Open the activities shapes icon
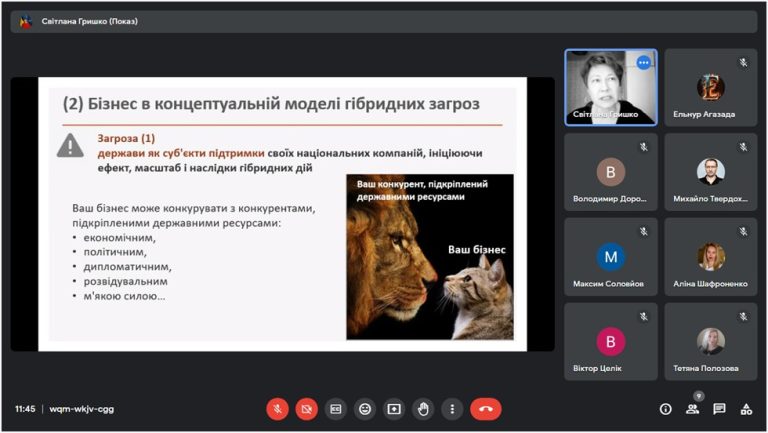The image size is (768, 433). 746,409
